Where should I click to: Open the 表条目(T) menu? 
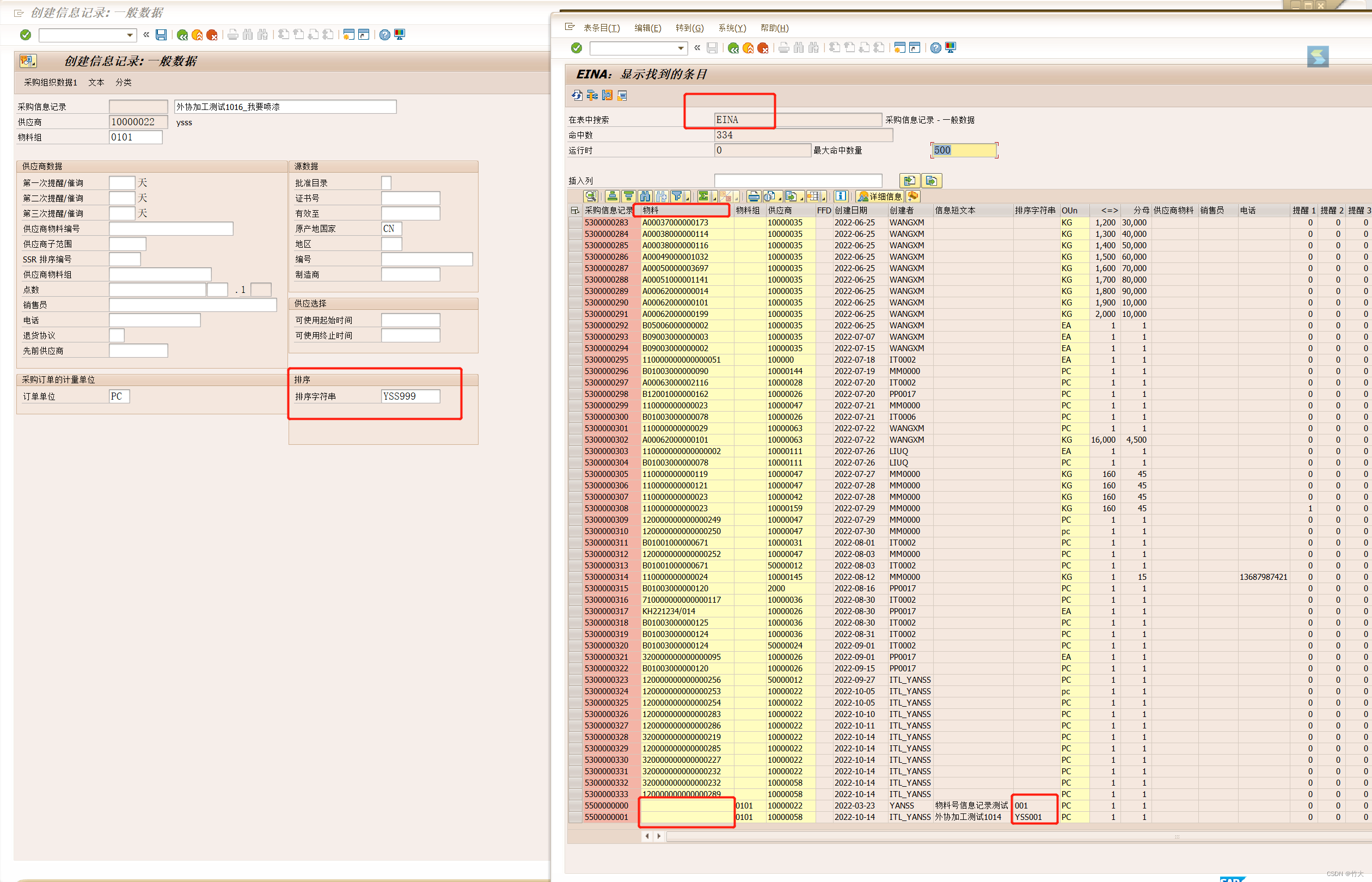601,28
